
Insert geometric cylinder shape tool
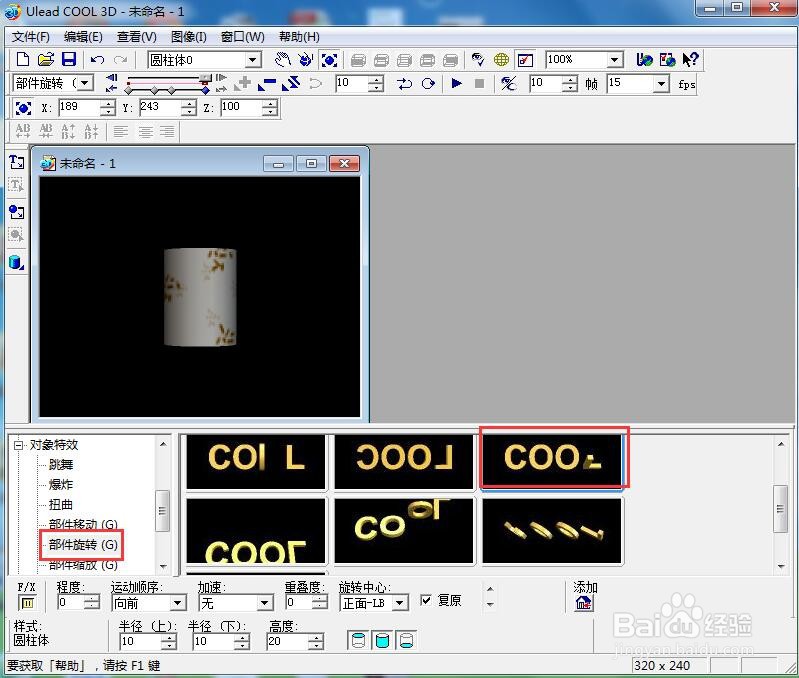tap(16, 262)
